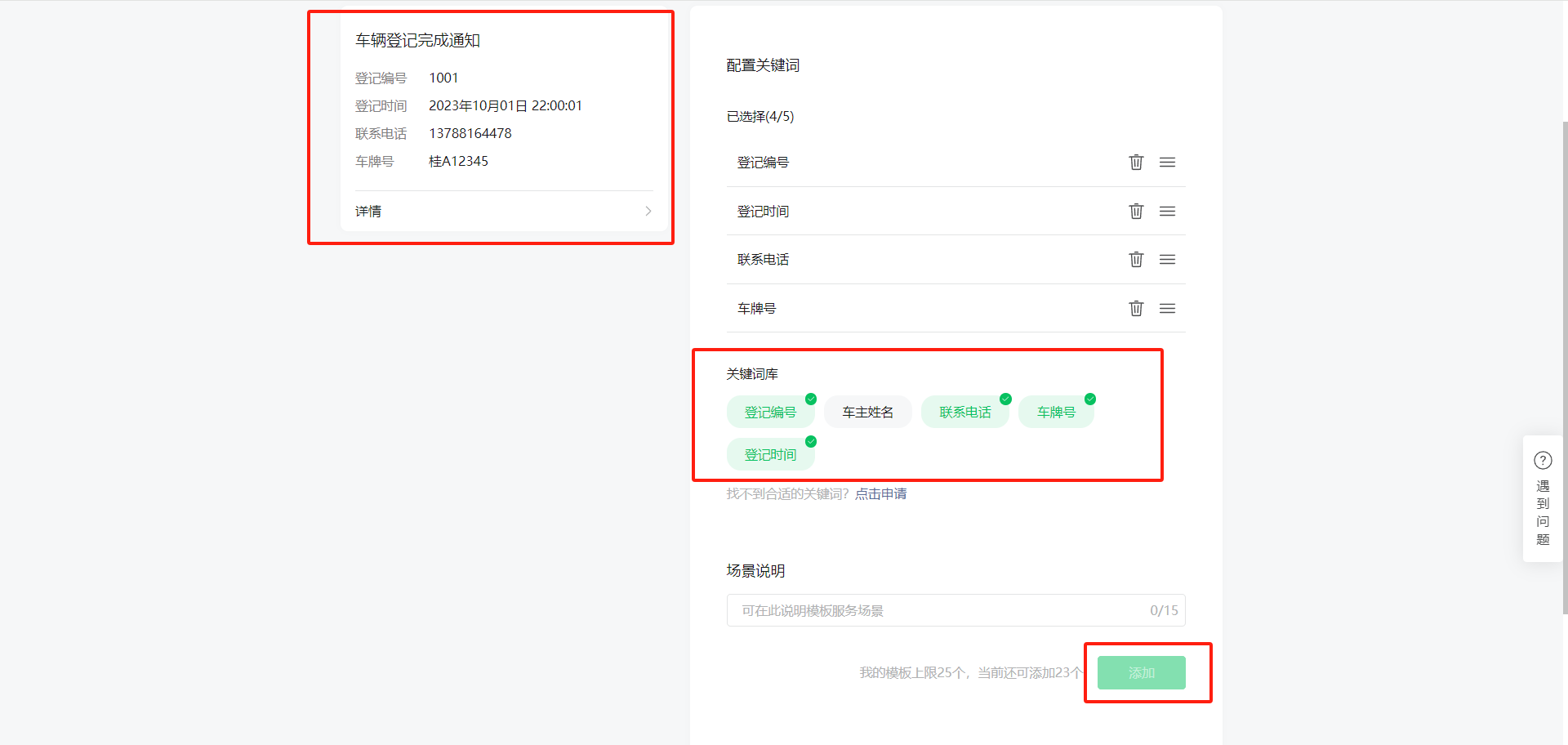This screenshot has height=745, width=1568.
Task: Click the reorder handle for 登记时间
Action: coord(1167,212)
